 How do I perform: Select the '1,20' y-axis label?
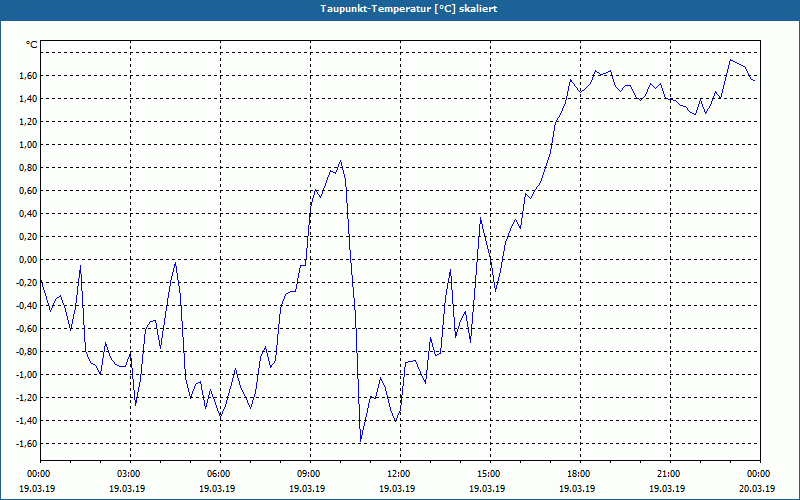coord(29,121)
